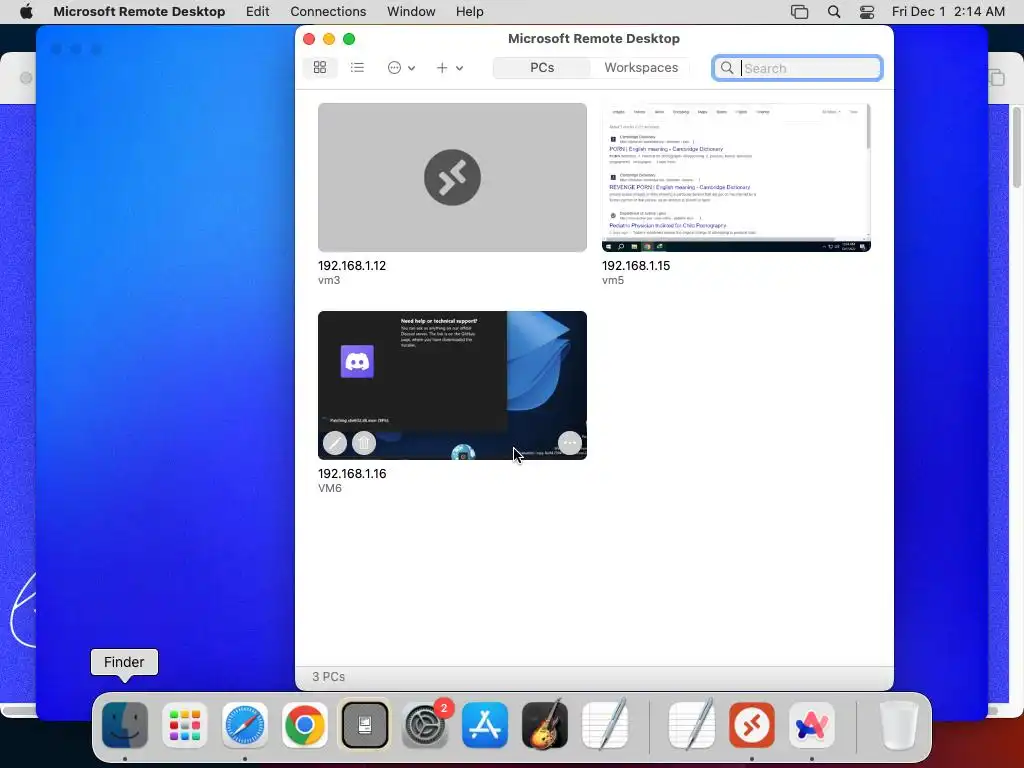1024x768 pixels.
Task: Open App Store from the Dock
Action: pos(485,725)
